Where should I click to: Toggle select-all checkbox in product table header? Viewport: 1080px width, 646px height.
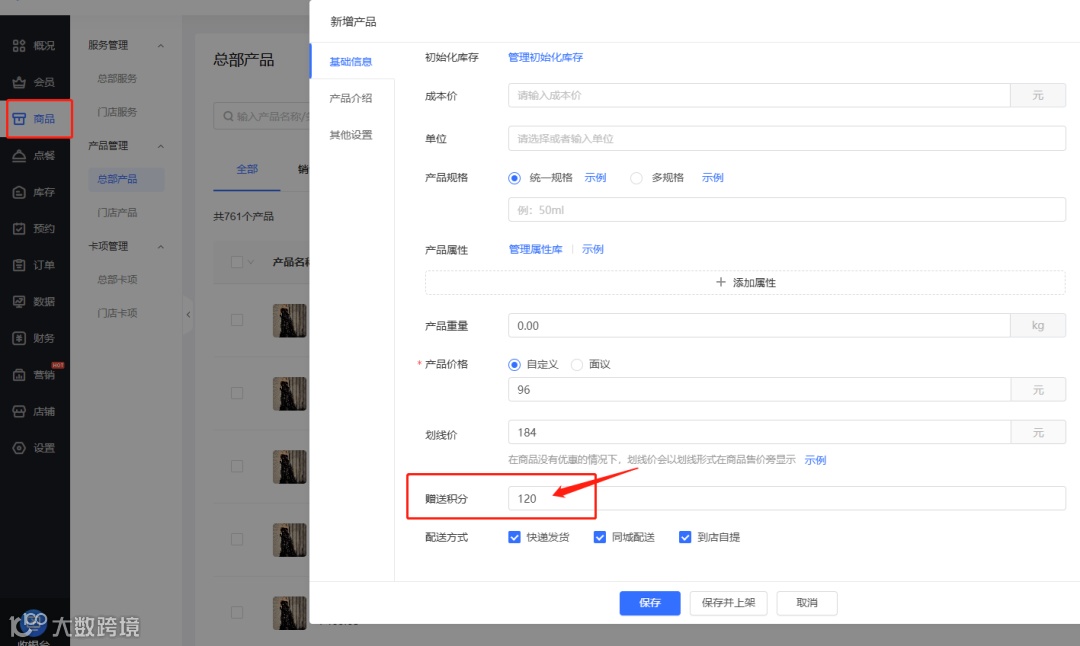tap(237, 262)
